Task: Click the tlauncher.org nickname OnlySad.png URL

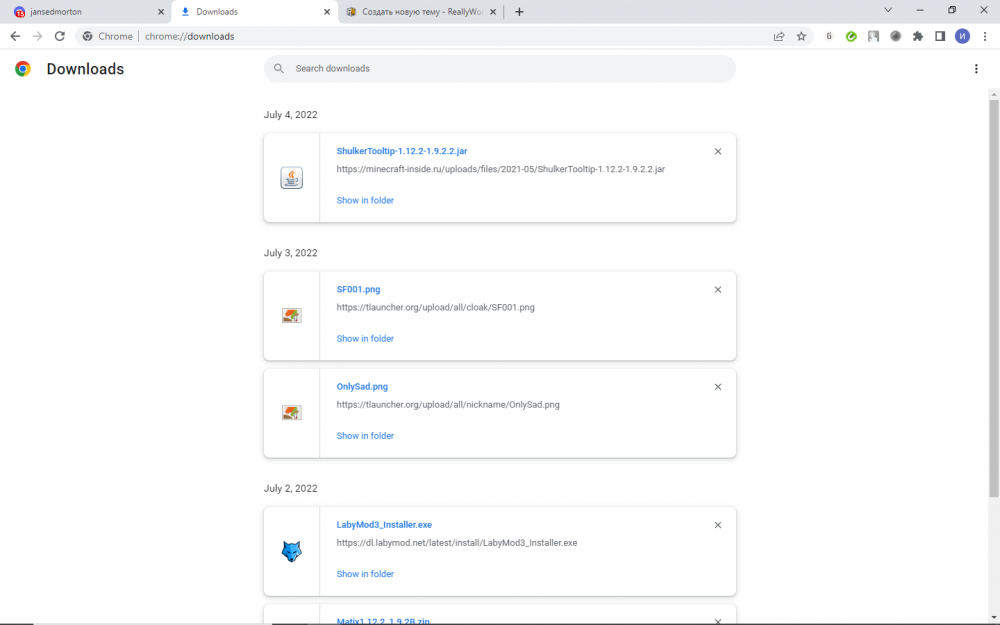Action: pos(448,404)
